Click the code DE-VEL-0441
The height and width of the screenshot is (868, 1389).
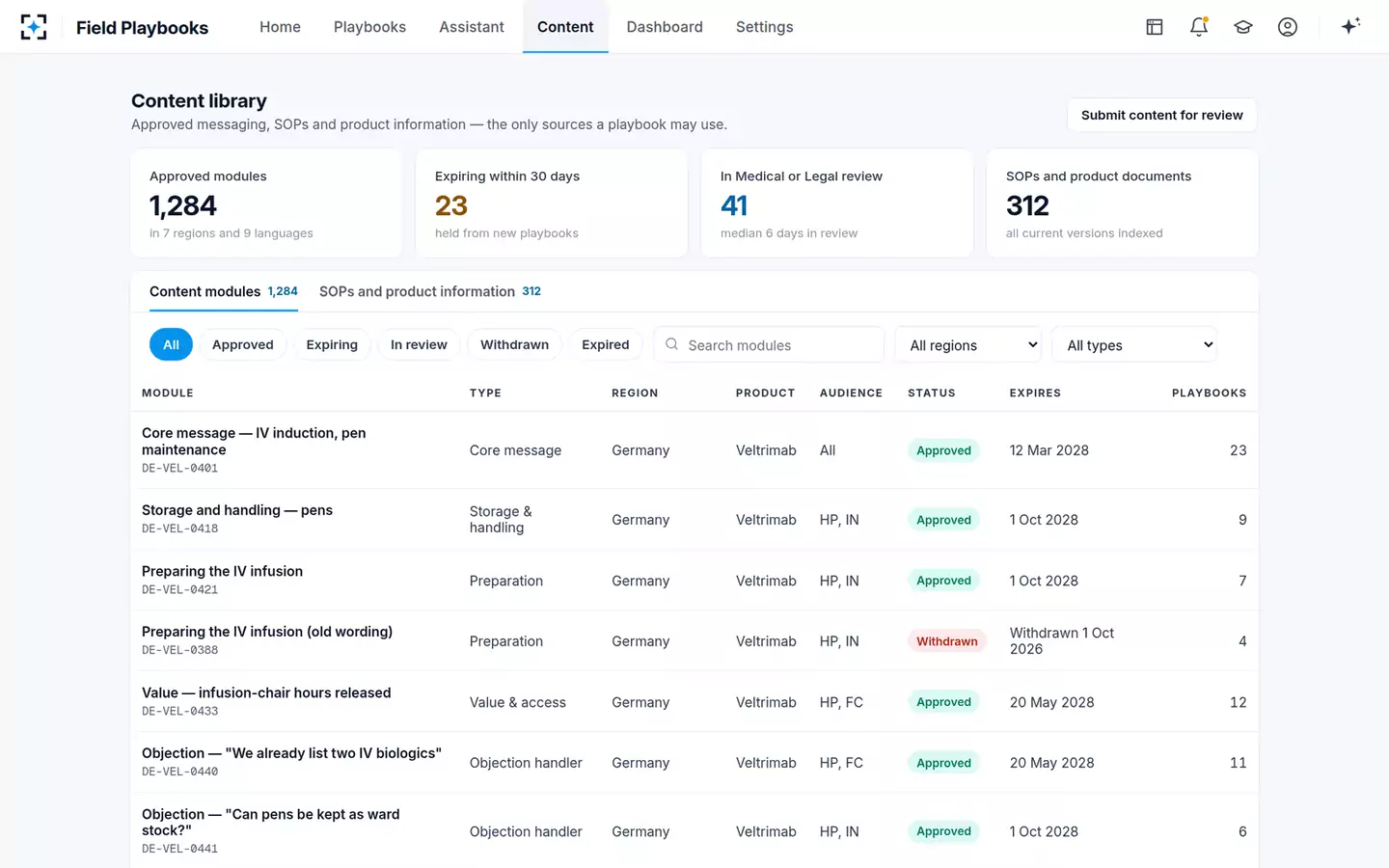179,849
